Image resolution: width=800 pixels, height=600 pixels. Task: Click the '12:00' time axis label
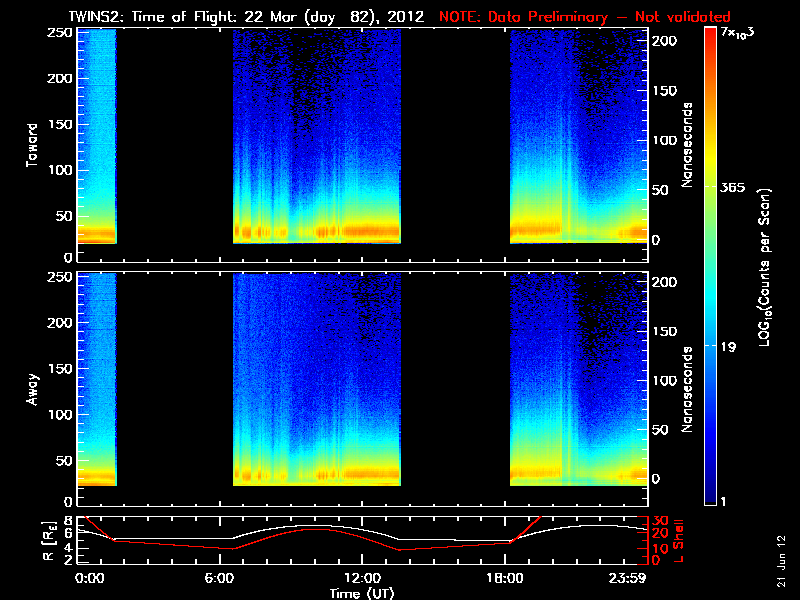pos(362,578)
